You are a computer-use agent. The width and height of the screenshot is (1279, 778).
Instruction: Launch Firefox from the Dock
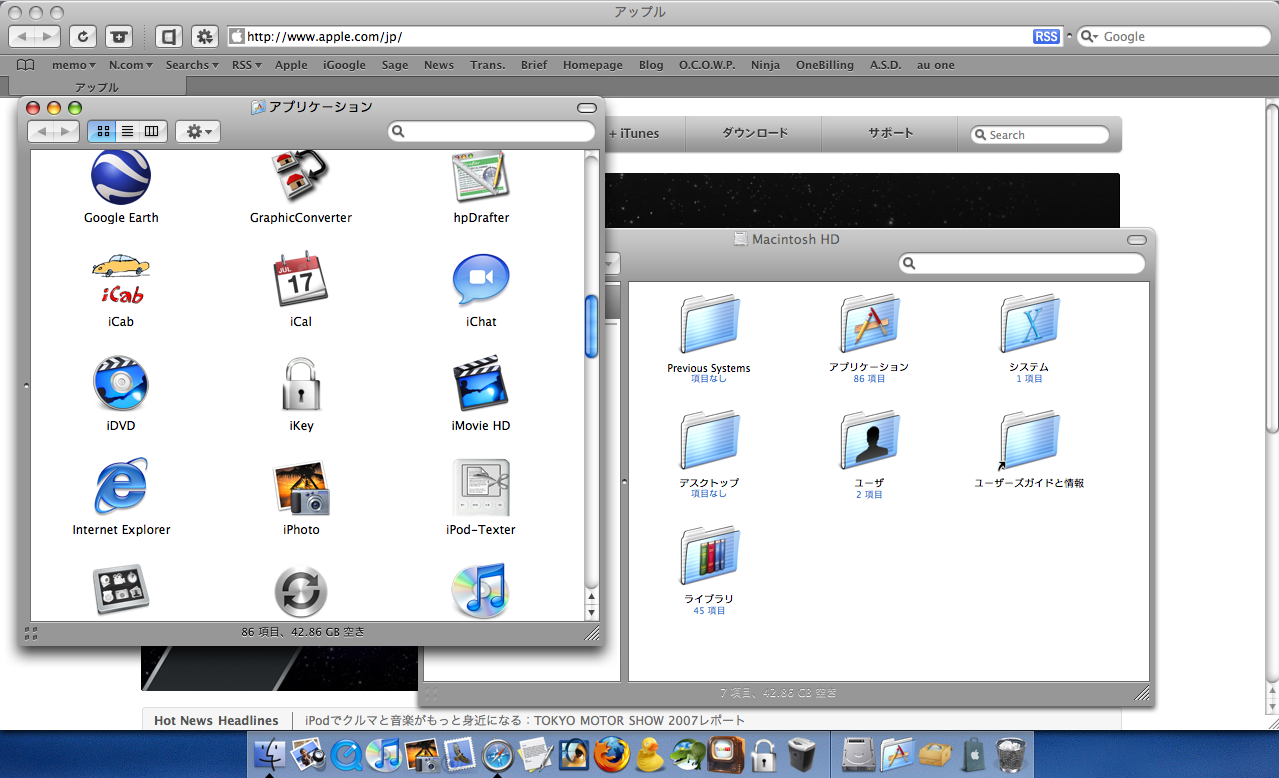click(x=612, y=753)
